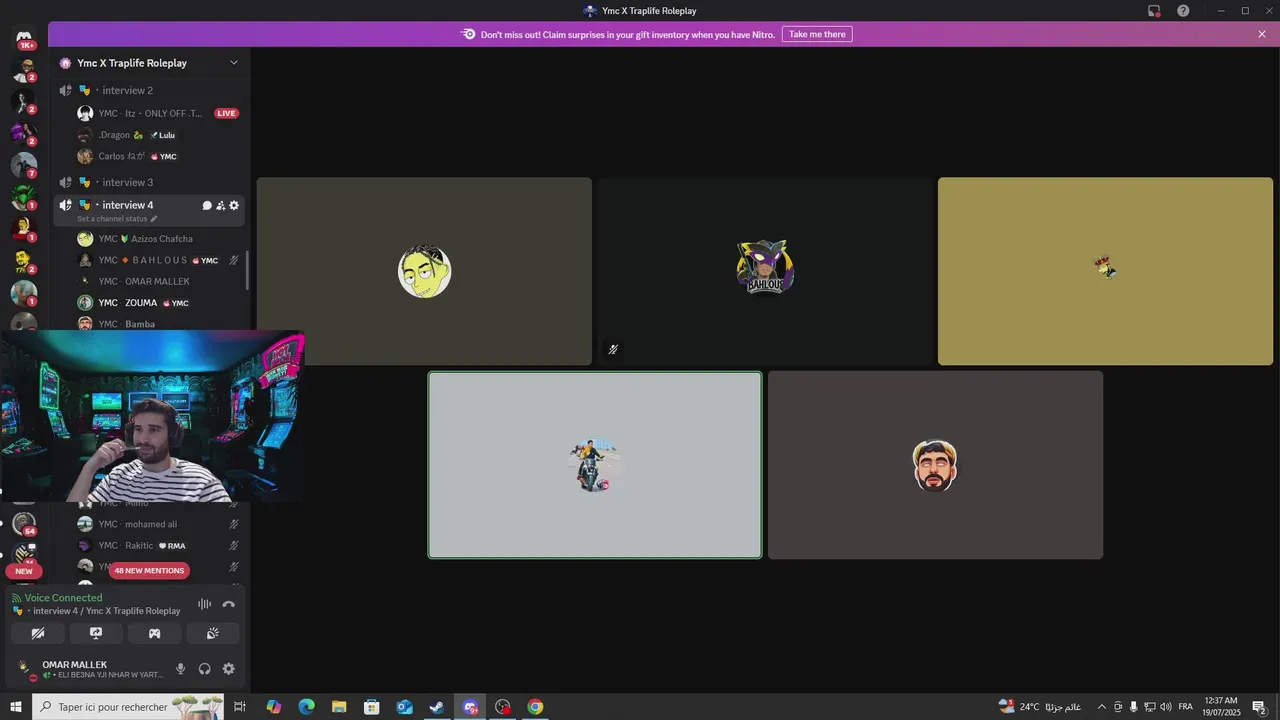Open OMAR MALLEK user profile panel
Image resolution: width=1280 pixels, height=720 pixels.
tap(90, 669)
